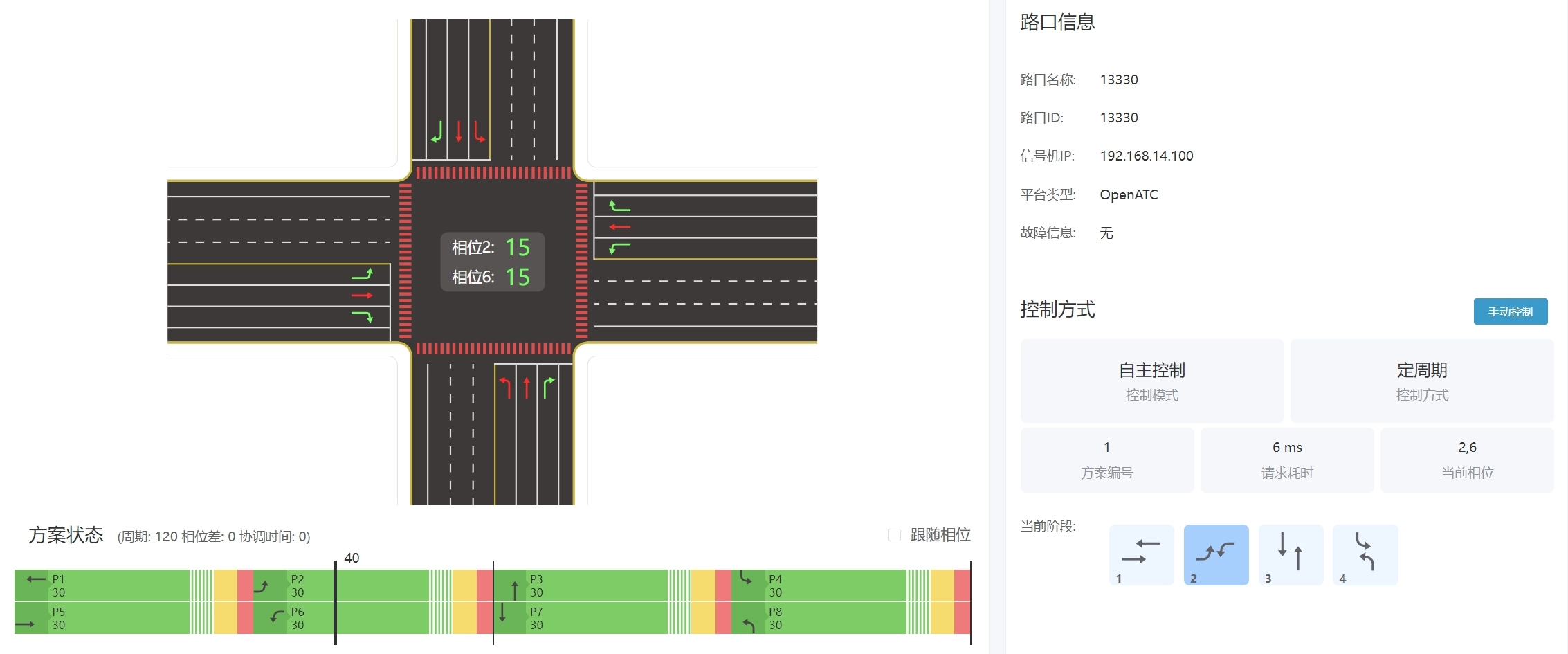Click the P7 downward arrow in timeline
The image size is (1568, 654).
tap(502, 612)
